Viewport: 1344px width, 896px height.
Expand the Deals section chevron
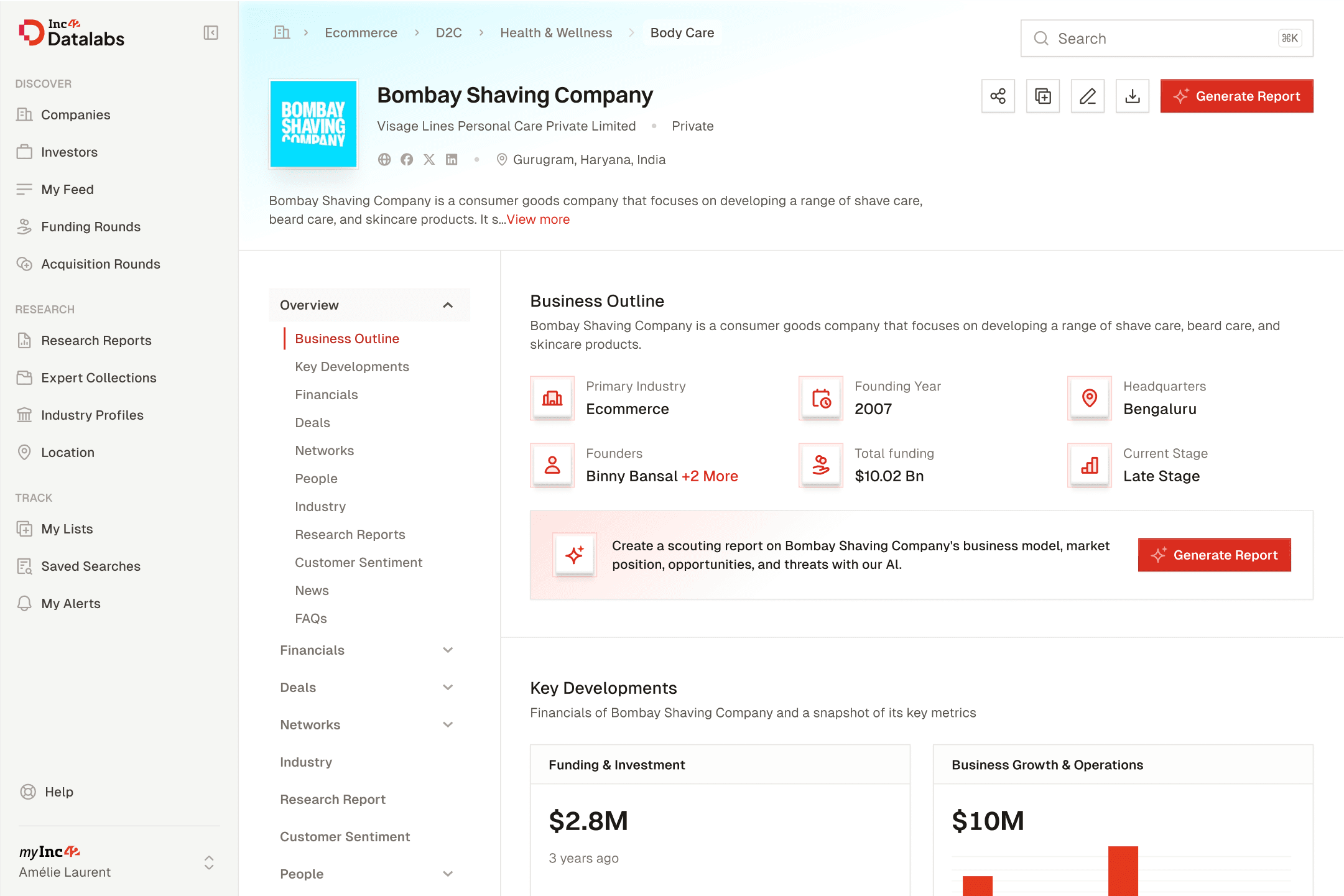click(x=448, y=688)
